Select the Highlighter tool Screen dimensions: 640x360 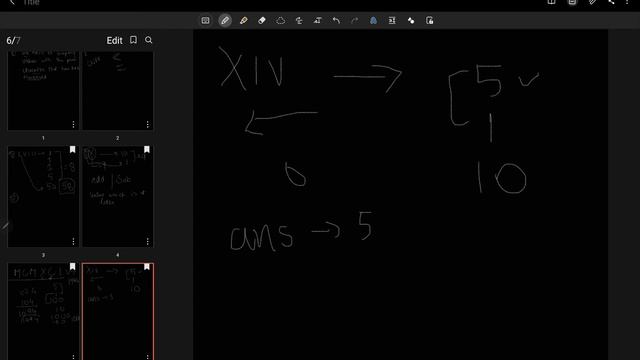click(x=244, y=20)
